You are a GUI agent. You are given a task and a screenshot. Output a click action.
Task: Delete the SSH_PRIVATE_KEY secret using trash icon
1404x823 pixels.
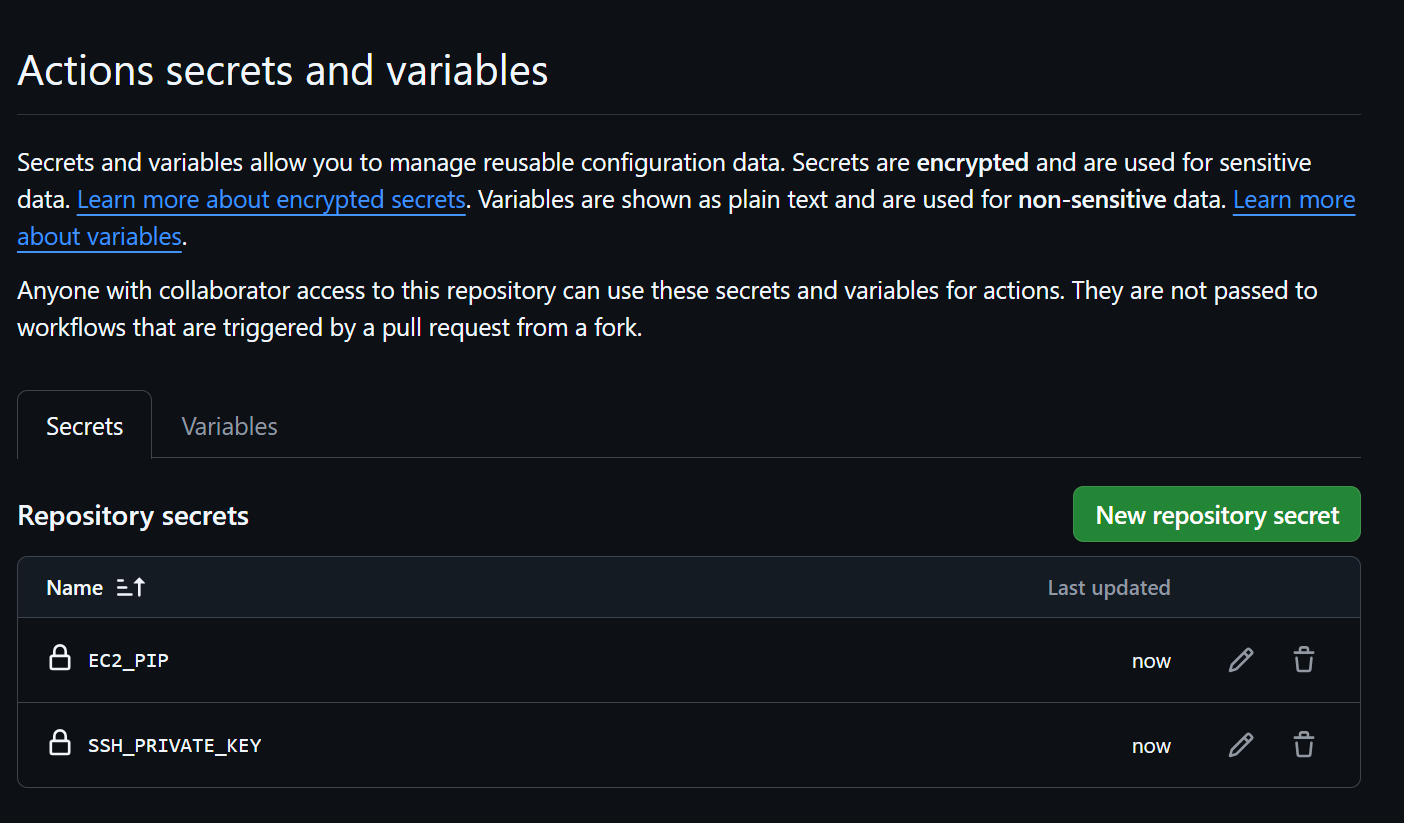1304,745
